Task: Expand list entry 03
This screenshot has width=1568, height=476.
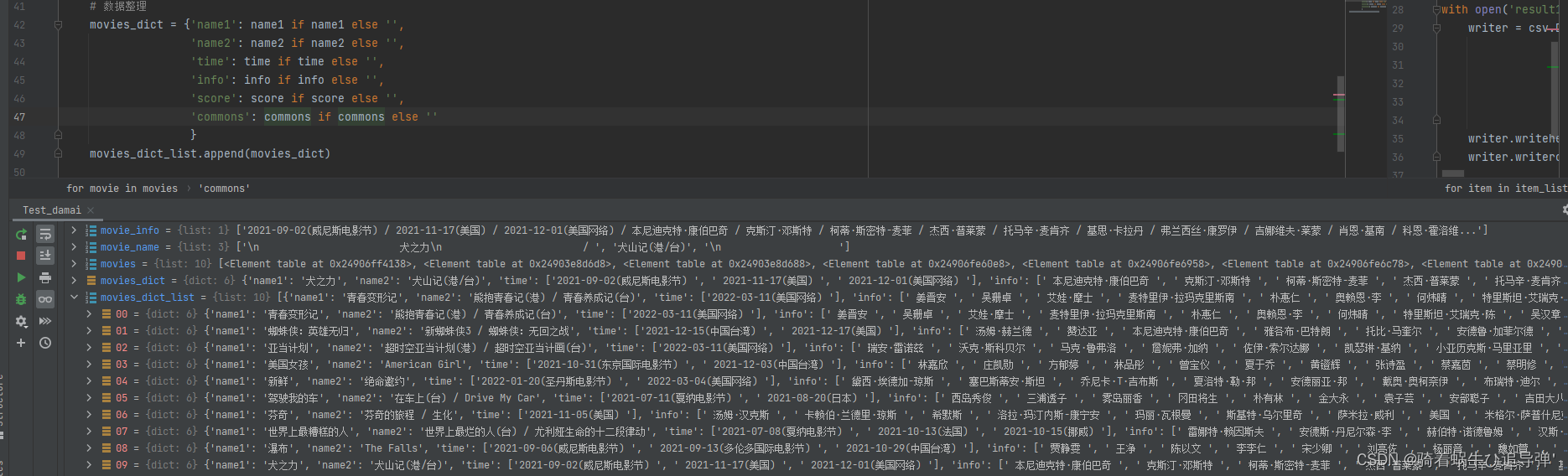Action: pos(90,365)
